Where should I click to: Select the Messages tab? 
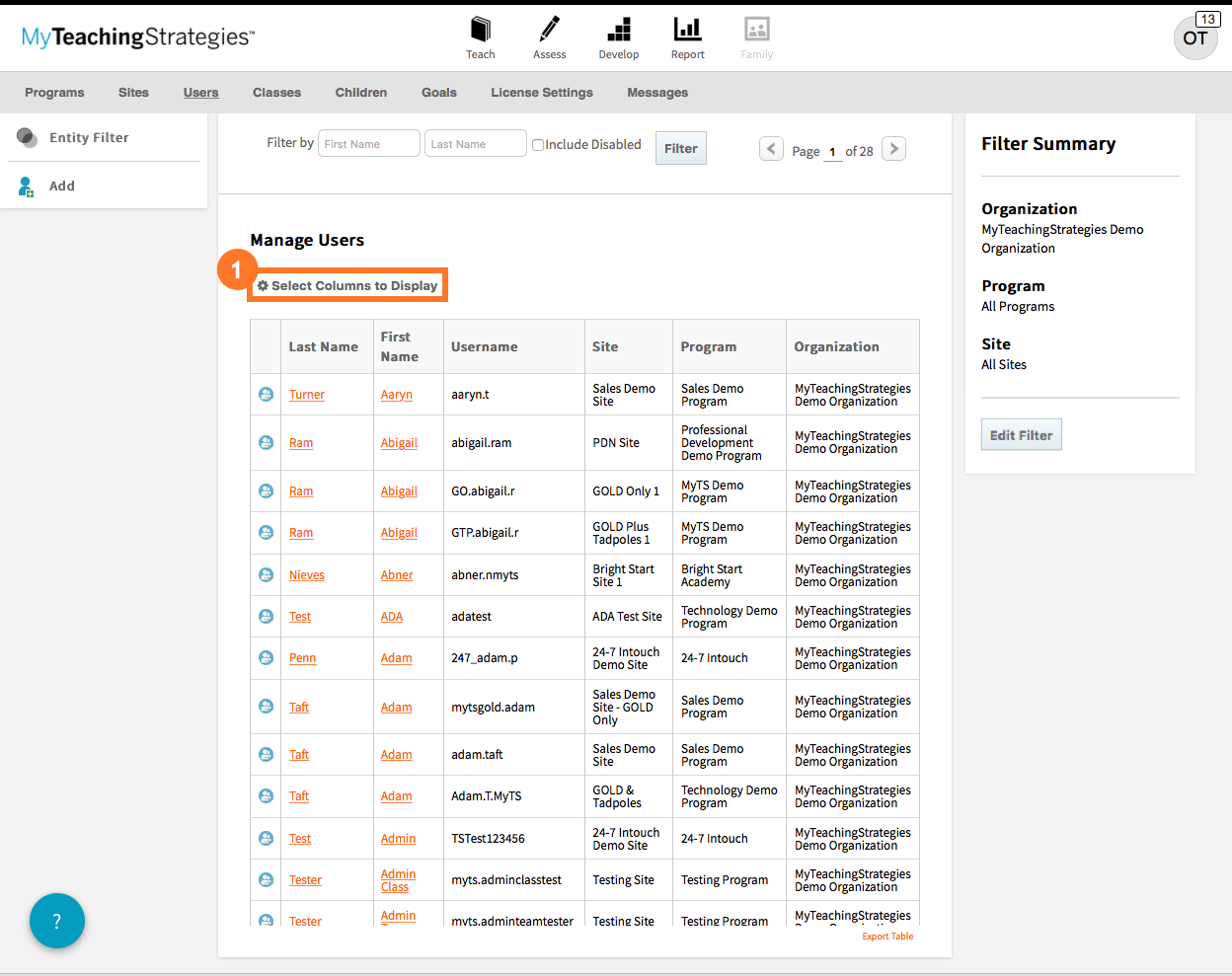(657, 92)
